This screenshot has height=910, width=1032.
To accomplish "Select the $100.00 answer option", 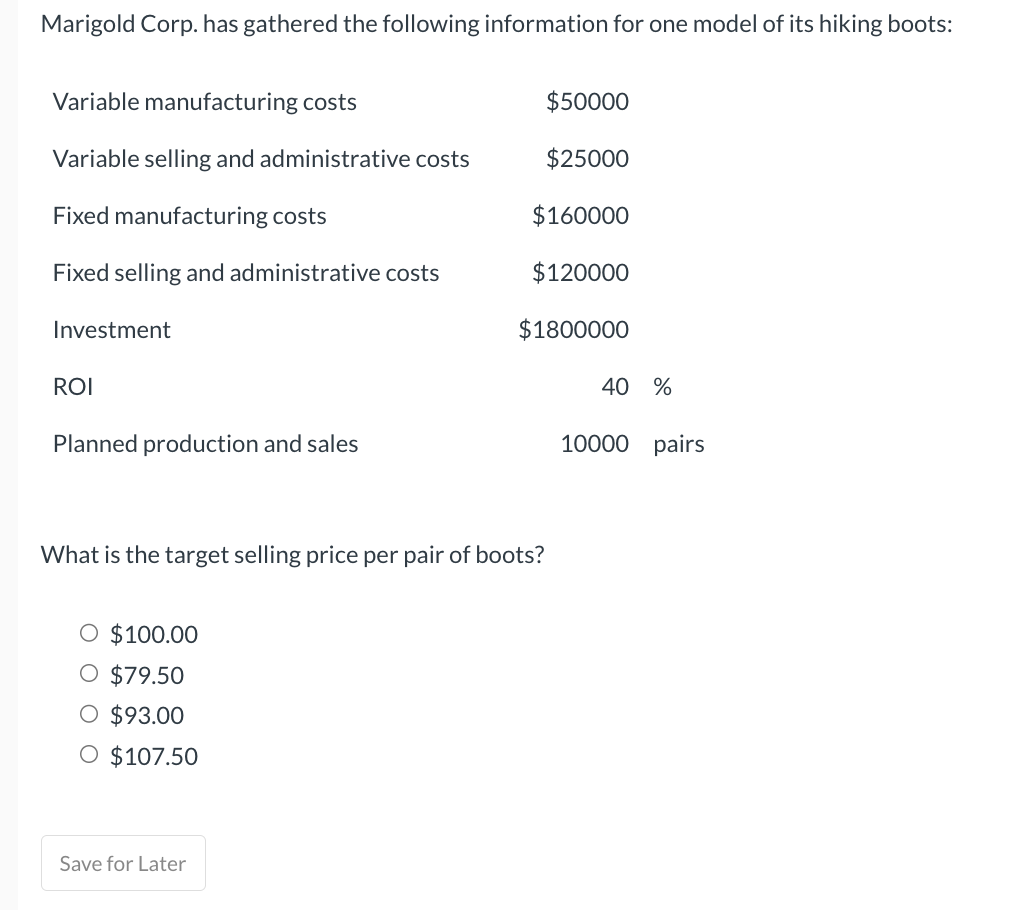I will coord(89,631).
